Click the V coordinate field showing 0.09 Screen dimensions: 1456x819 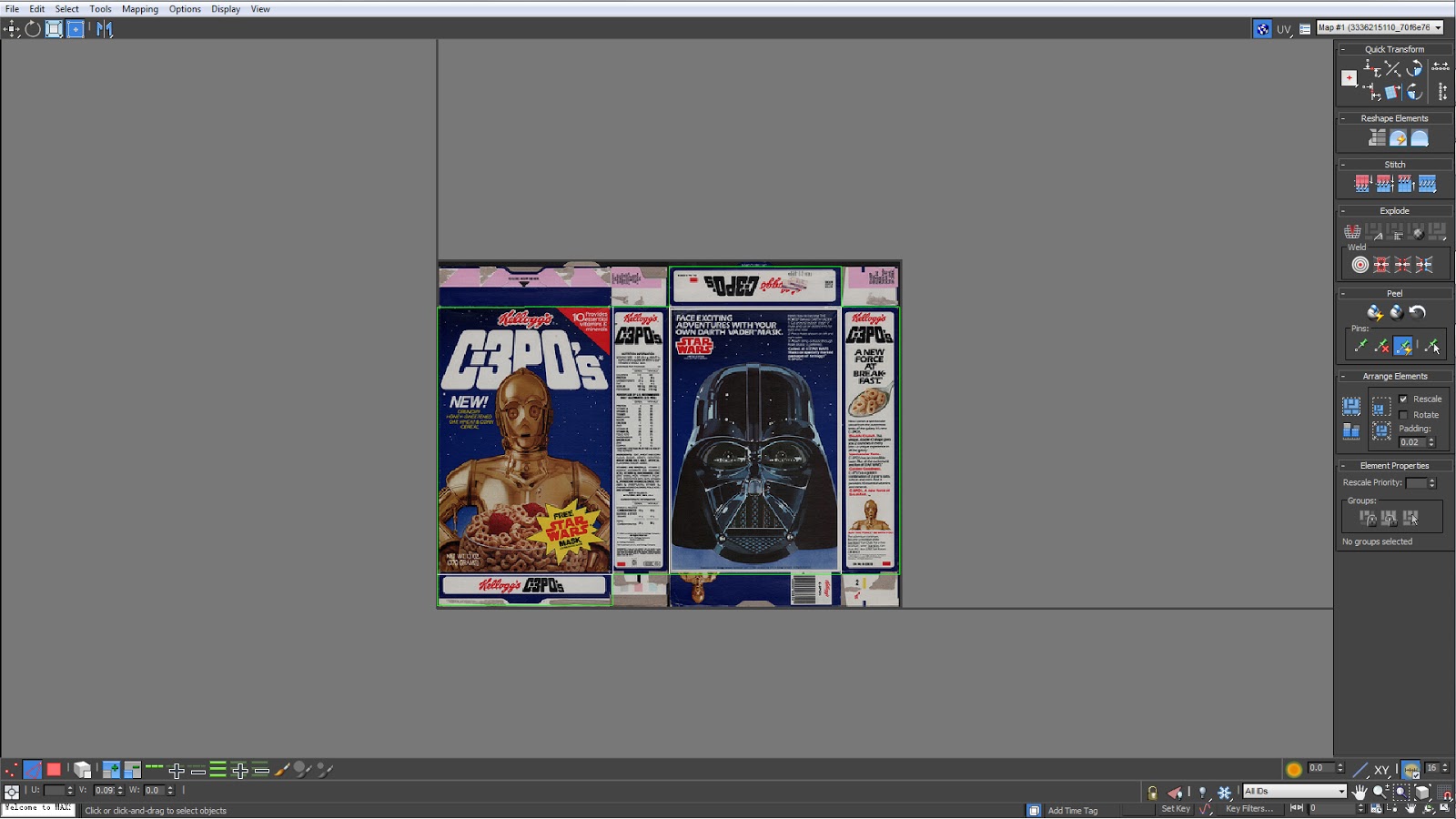(105, 791)
